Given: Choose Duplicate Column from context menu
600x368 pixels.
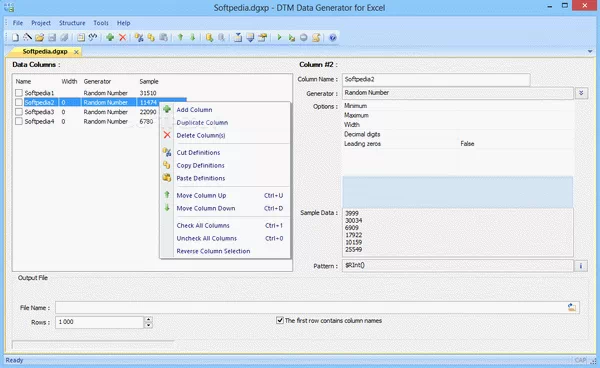Looking at the screenshot, I should coord(225,122).
